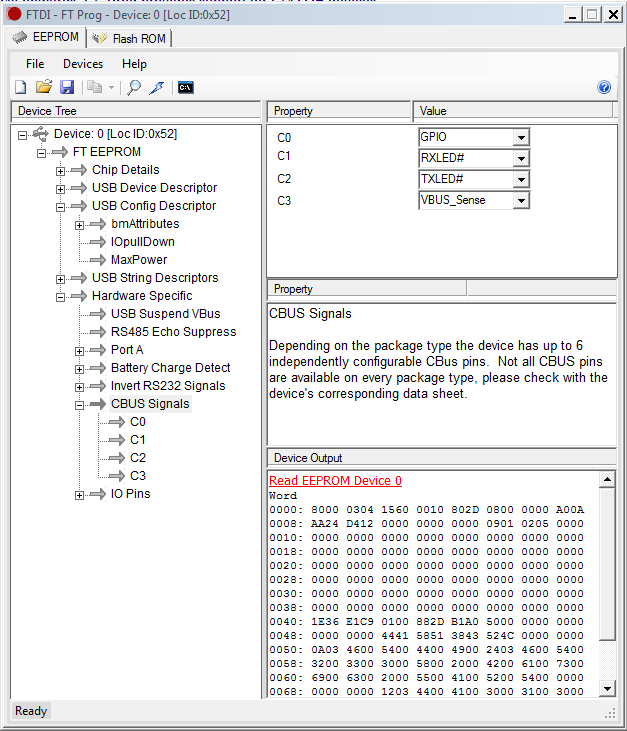Open the C0 GPIO dropdown
627x731 pixels.
click(x=521, y=138)
